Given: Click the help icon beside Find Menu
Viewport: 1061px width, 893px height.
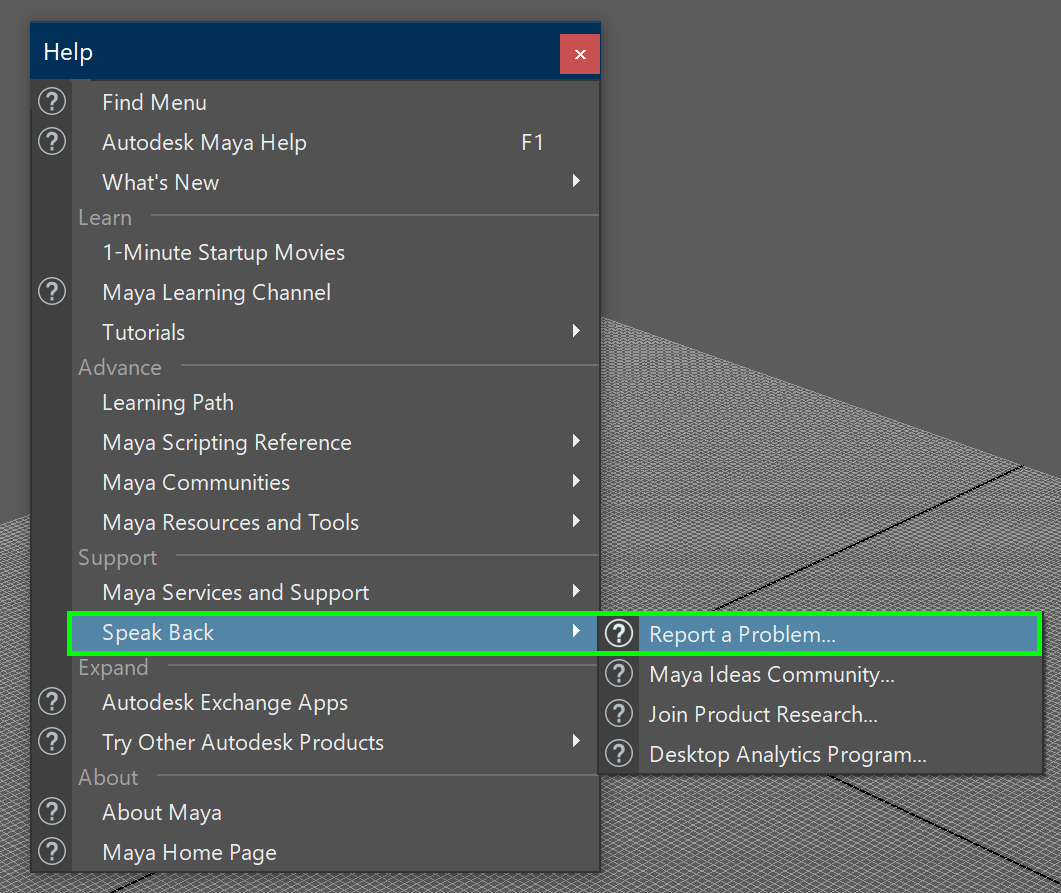Looking at the screenshot, I should pyautogui.click(x=52, y=101).
